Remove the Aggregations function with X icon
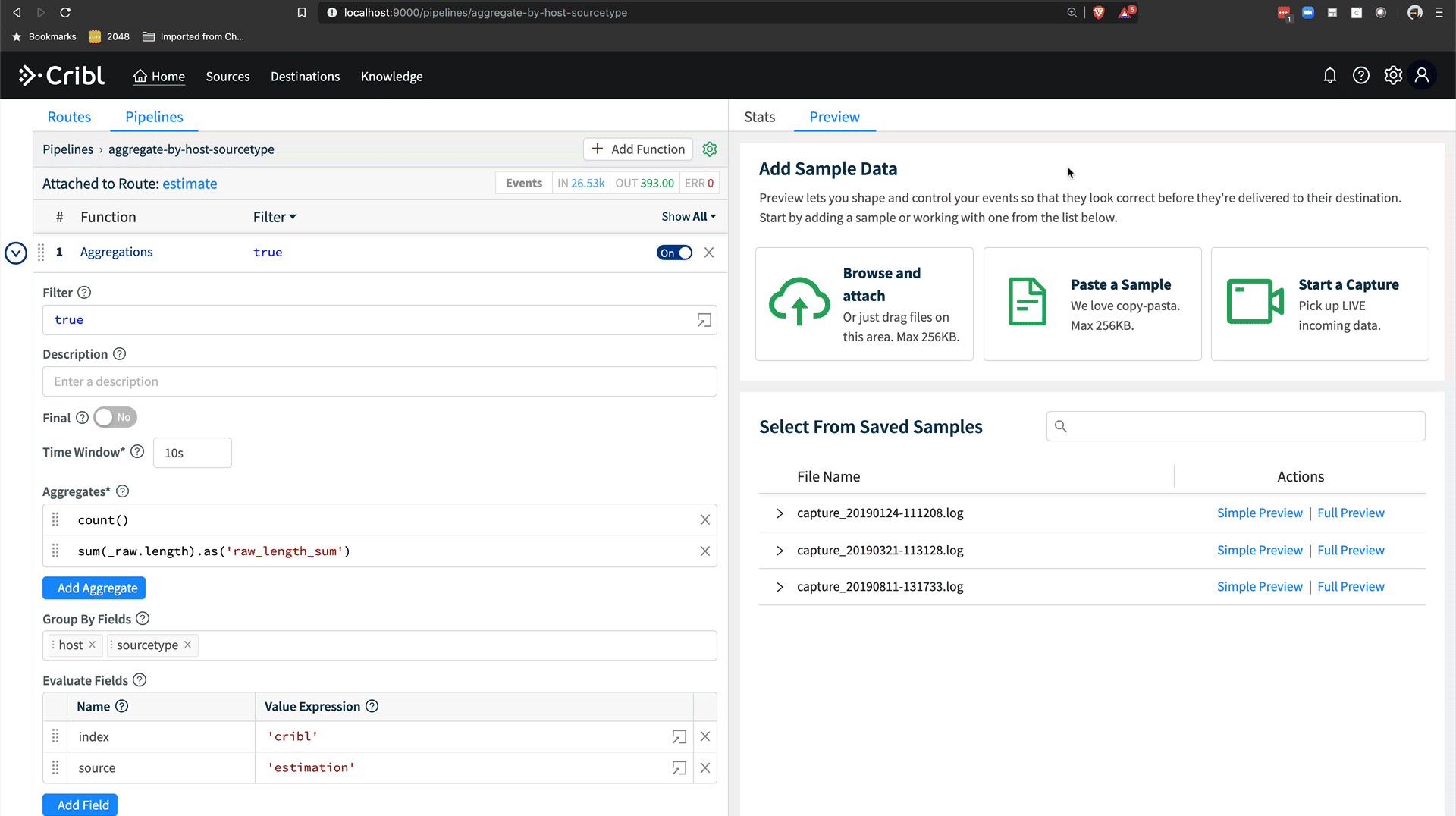Image resolution: width=1456 pixels, height=816 pixels. 709,253
